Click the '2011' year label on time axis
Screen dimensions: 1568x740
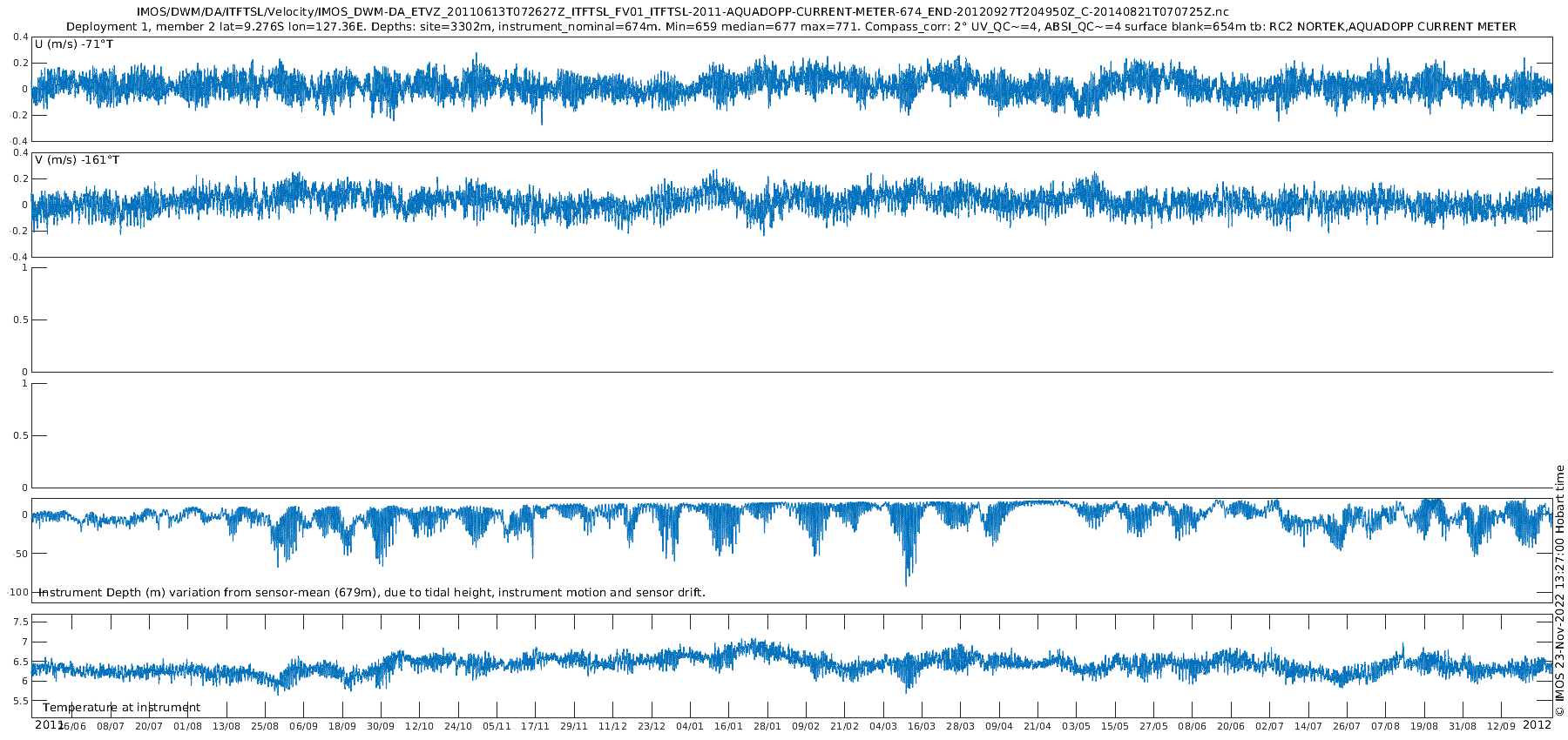(x=48, y=724)
